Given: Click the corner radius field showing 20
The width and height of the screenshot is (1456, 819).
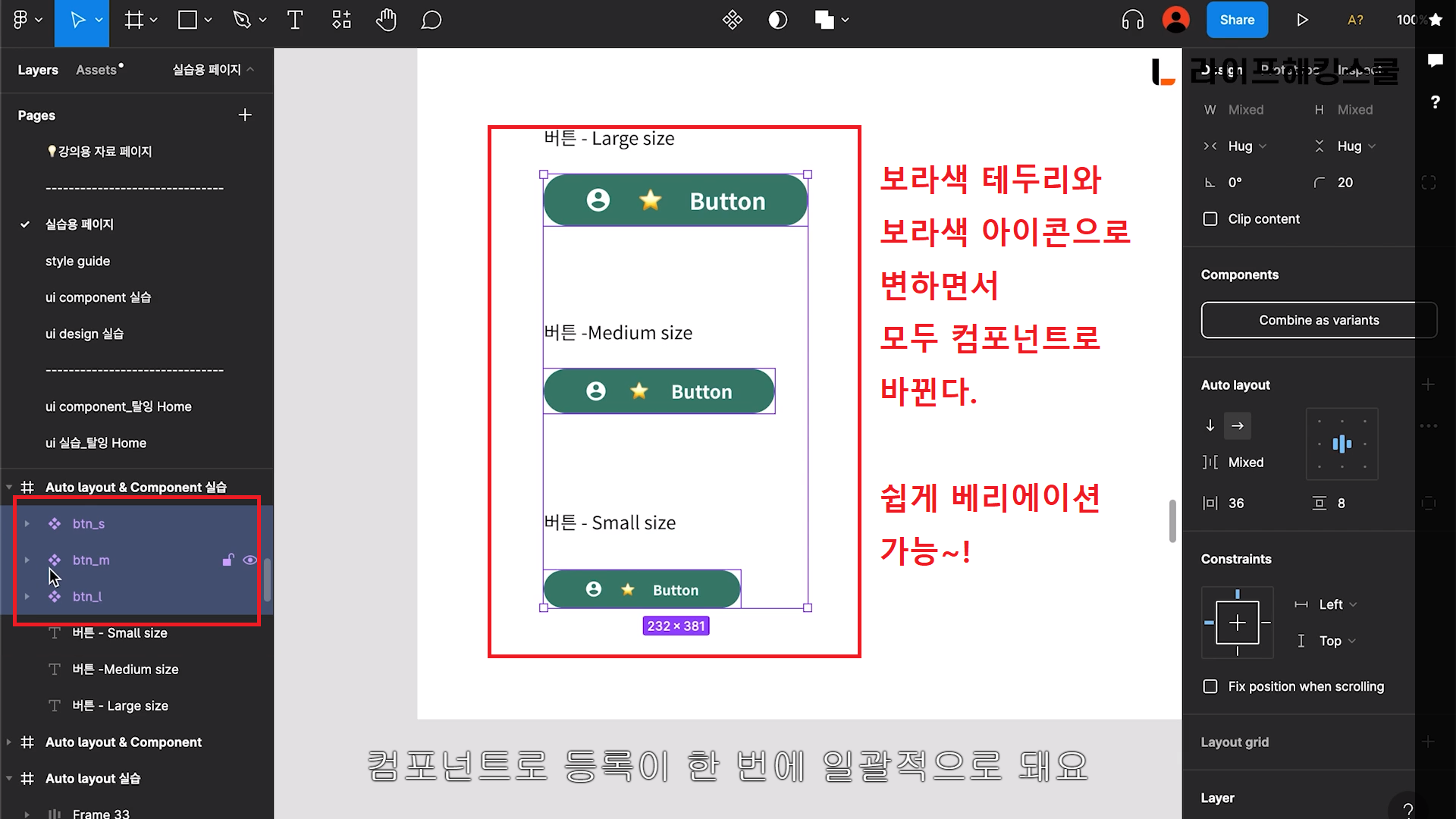Looking at the screenshot, I should pos(1345,183).
